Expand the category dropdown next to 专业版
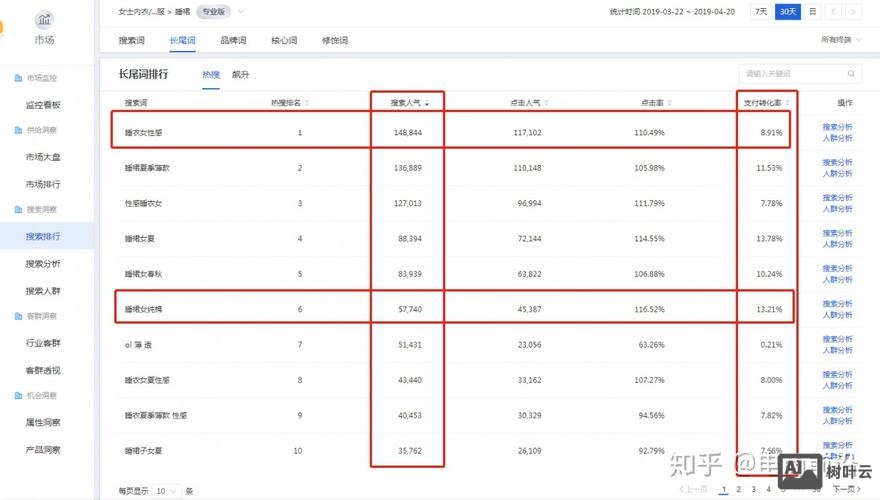 click(241, 11)
